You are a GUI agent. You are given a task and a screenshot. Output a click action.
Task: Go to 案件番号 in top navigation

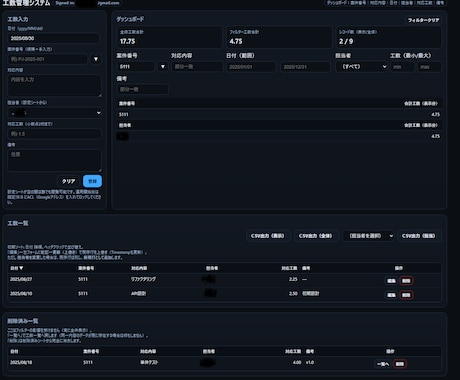[358, 3]
